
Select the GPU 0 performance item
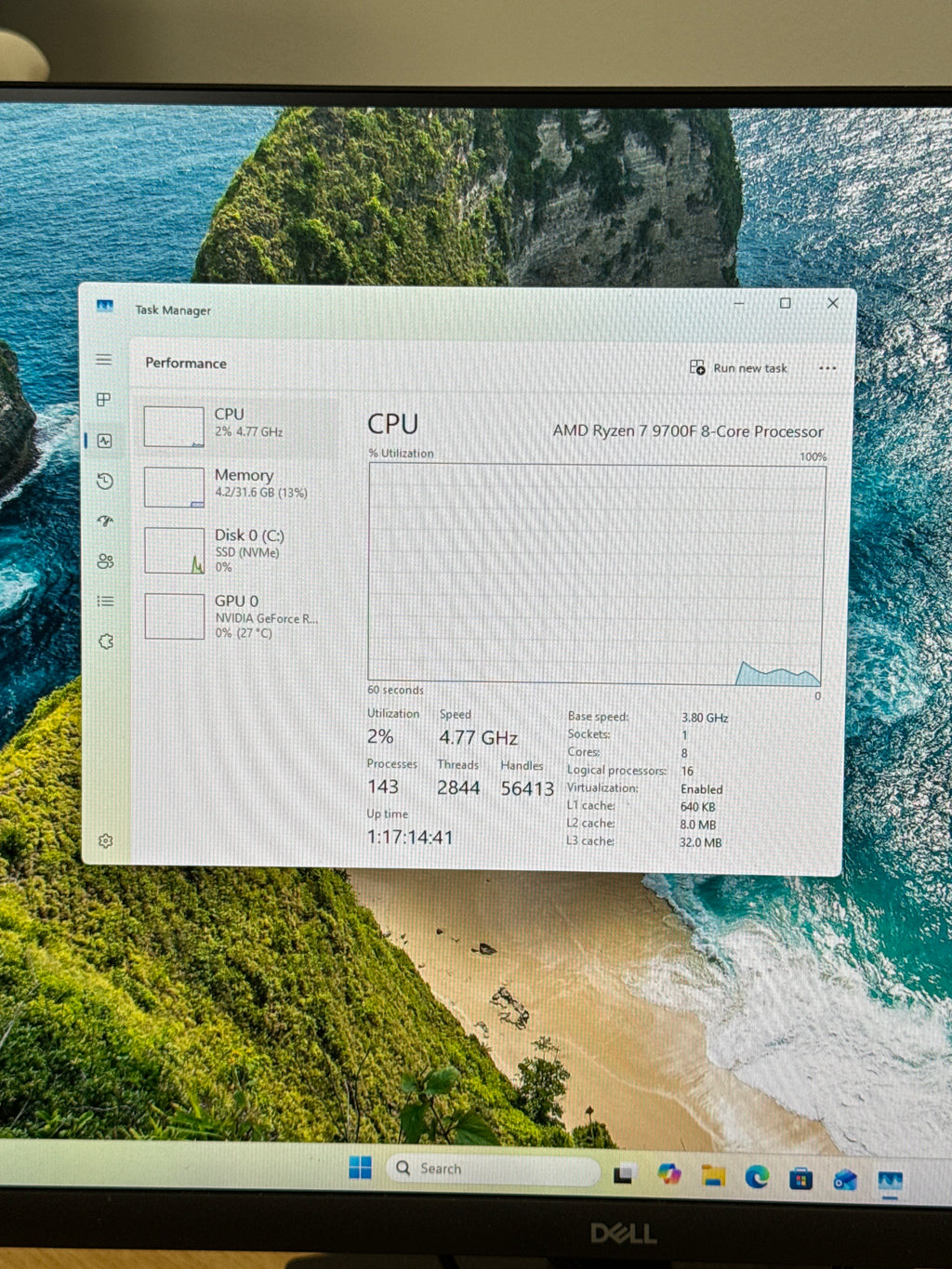click(x=238, y=616)
